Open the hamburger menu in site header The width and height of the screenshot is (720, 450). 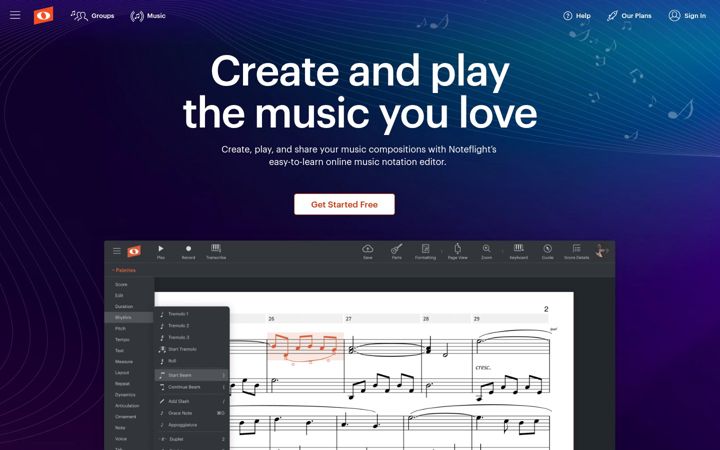pos(15,15)
